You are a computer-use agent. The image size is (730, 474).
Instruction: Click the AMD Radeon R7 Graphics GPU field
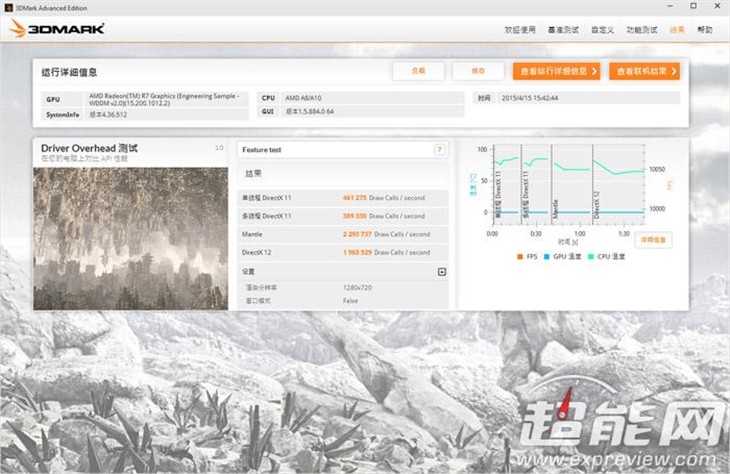[166, 99]
